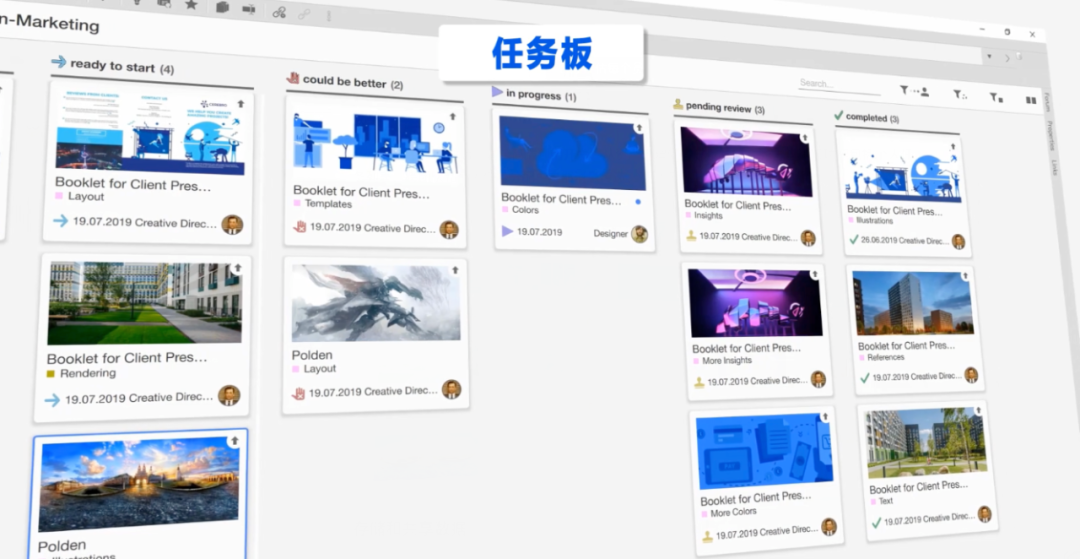Image resolution: width=1080 pixels, height=559 pixels.
Task: Click pin arrow on Polden Layout card
Action: [455, 271]
